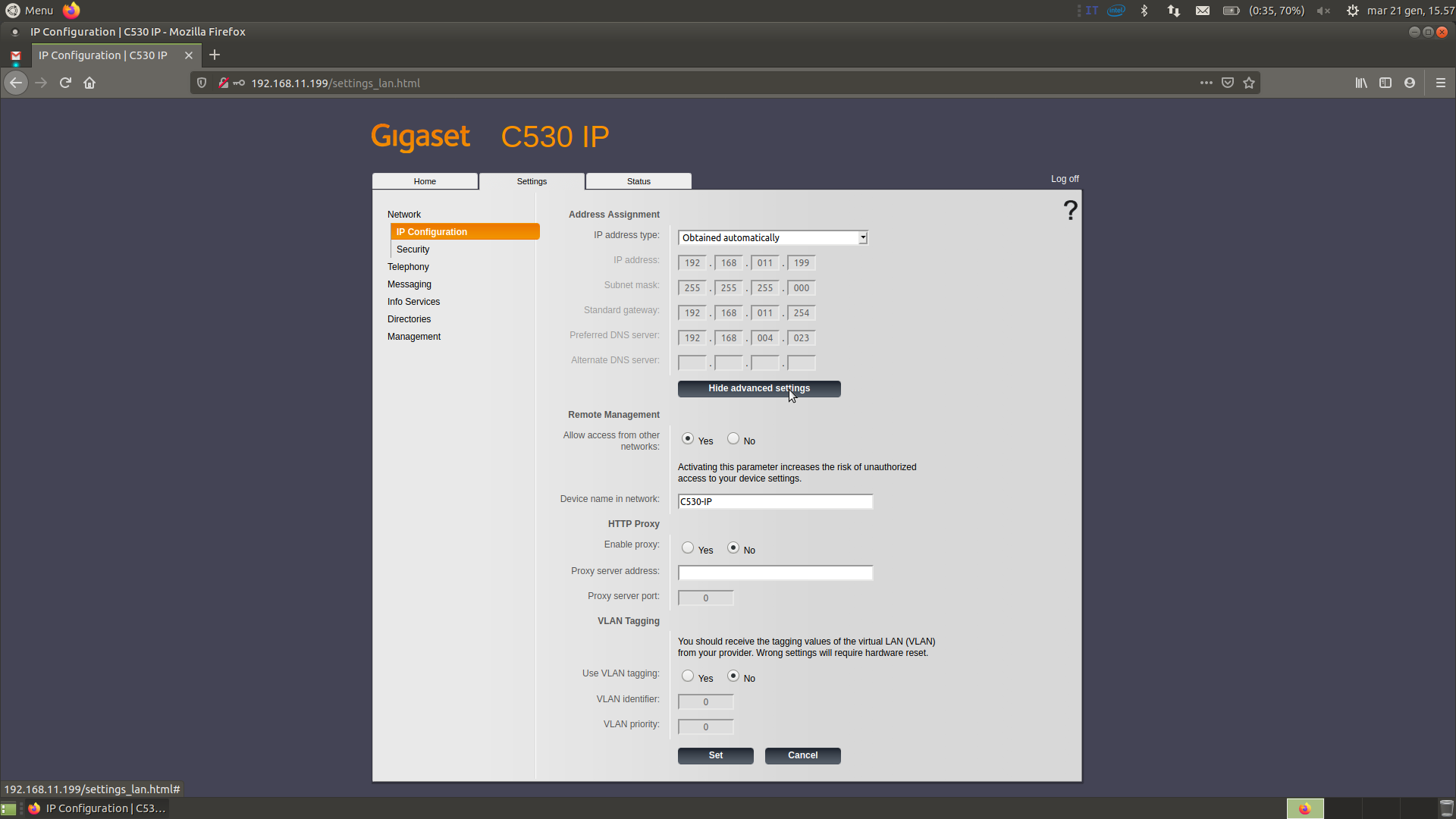The width and height of the screenshot is (1456, 819).
Task: Reload the current page
Action: point(65,83)
